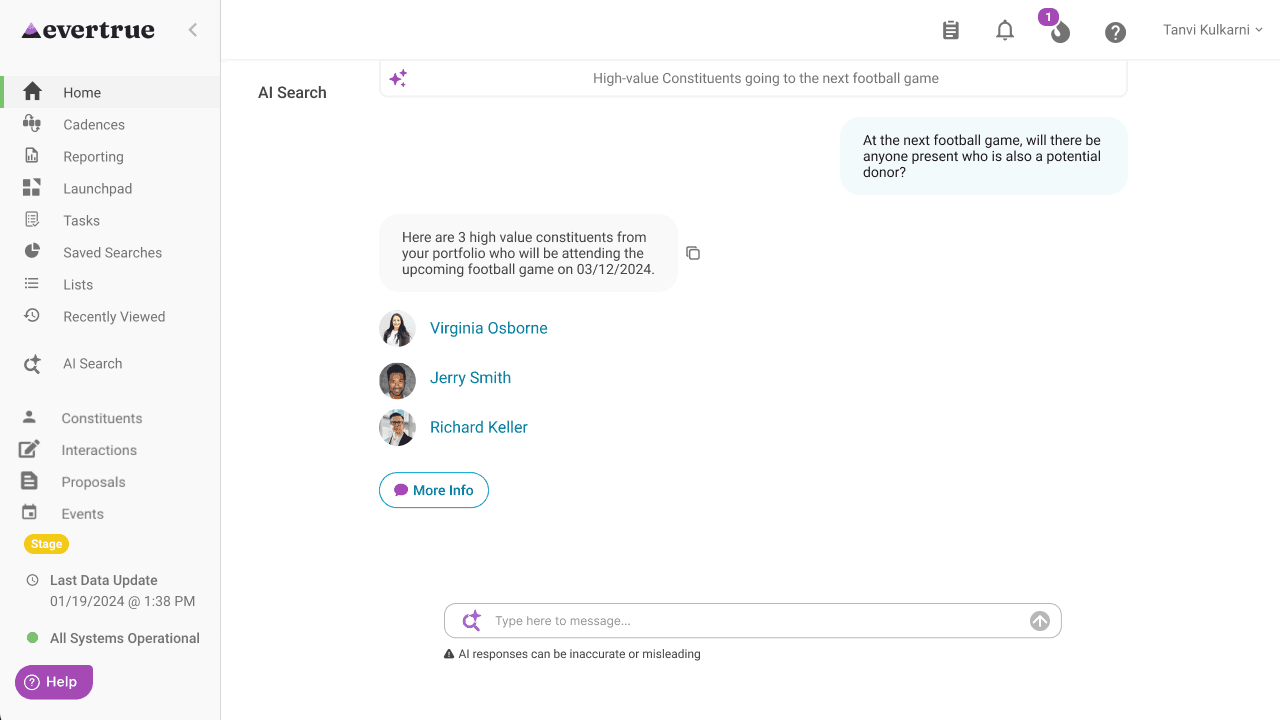Viewport: 1280px width, 720px height.
Task: Click the AI responses can be inaccurate warning
Action: coord(572,654)
